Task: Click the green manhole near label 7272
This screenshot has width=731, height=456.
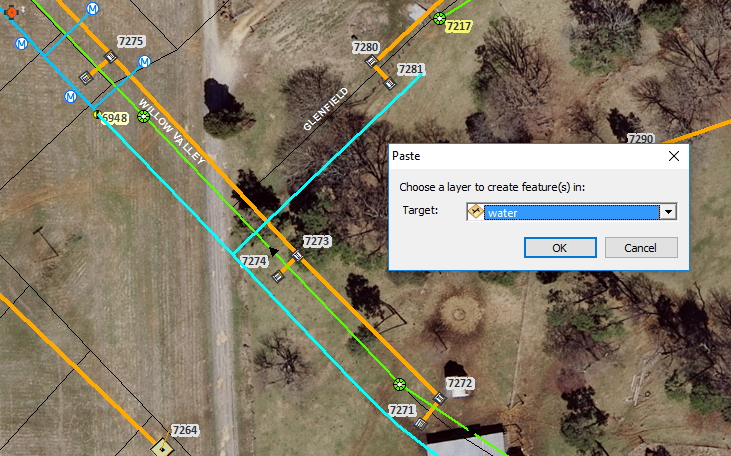Action: click(x=400, y=385)
